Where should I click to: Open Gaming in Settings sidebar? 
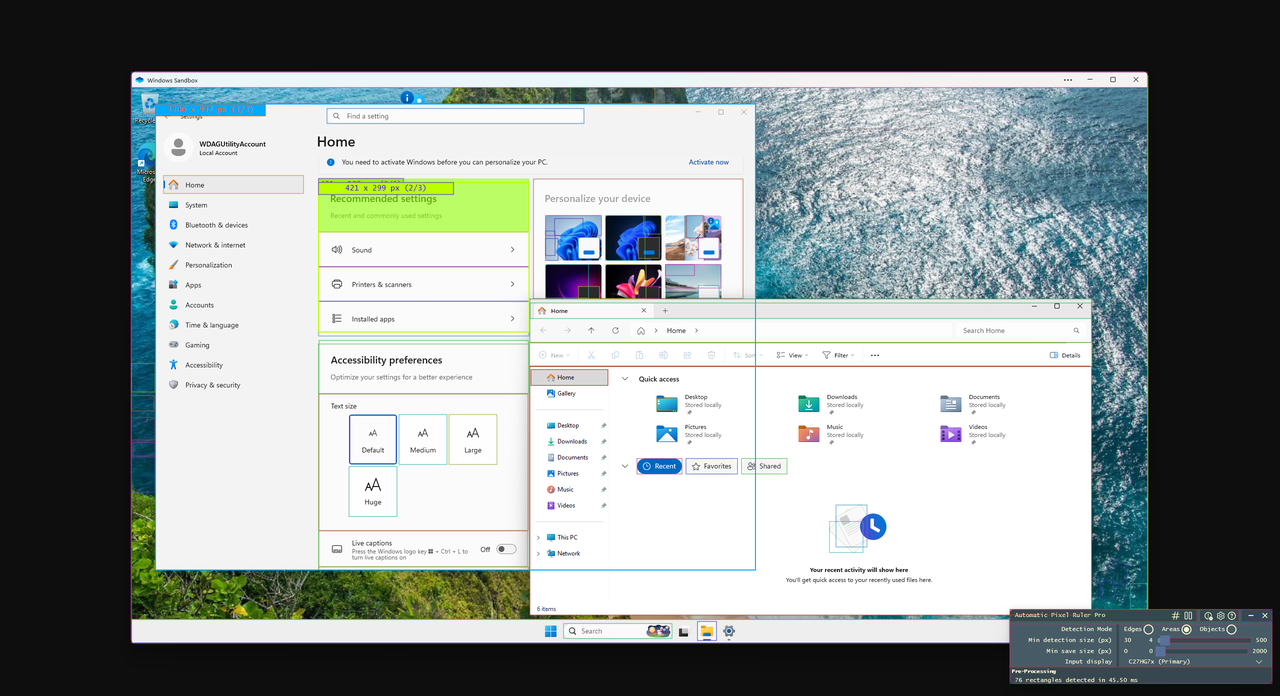point(234,345)
